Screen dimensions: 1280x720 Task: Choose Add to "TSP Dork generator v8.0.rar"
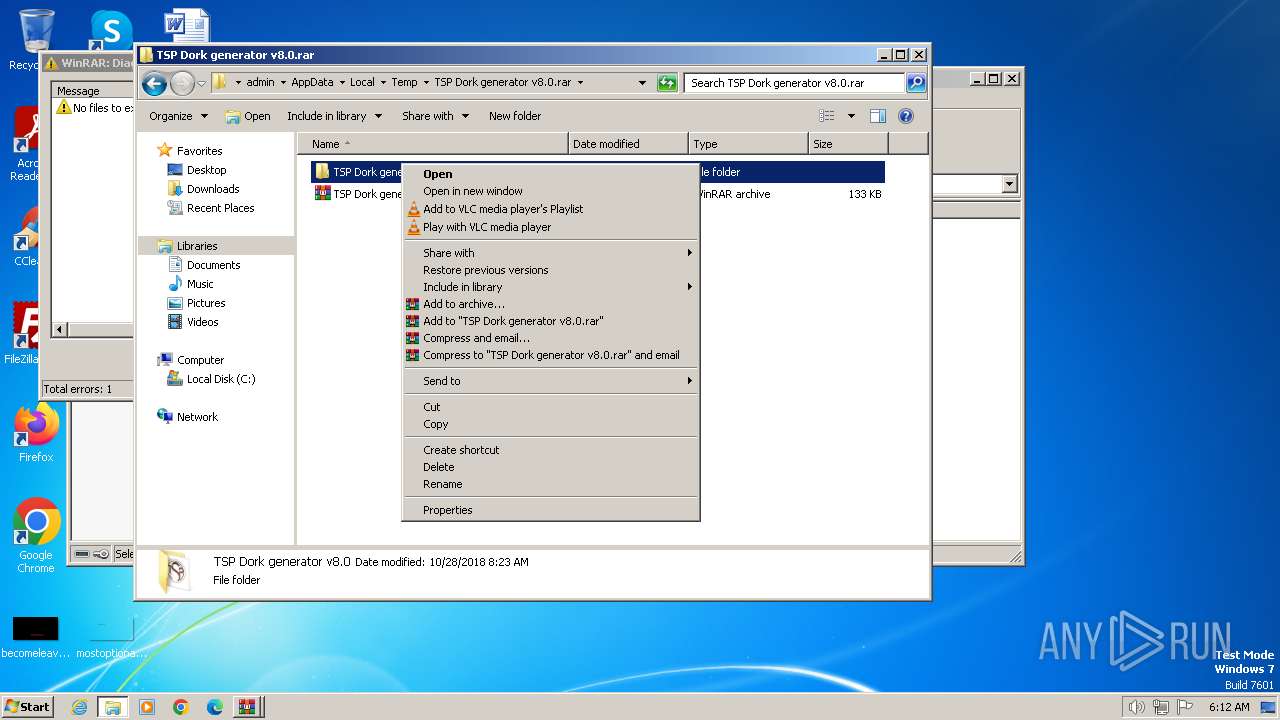pos(550,321)
